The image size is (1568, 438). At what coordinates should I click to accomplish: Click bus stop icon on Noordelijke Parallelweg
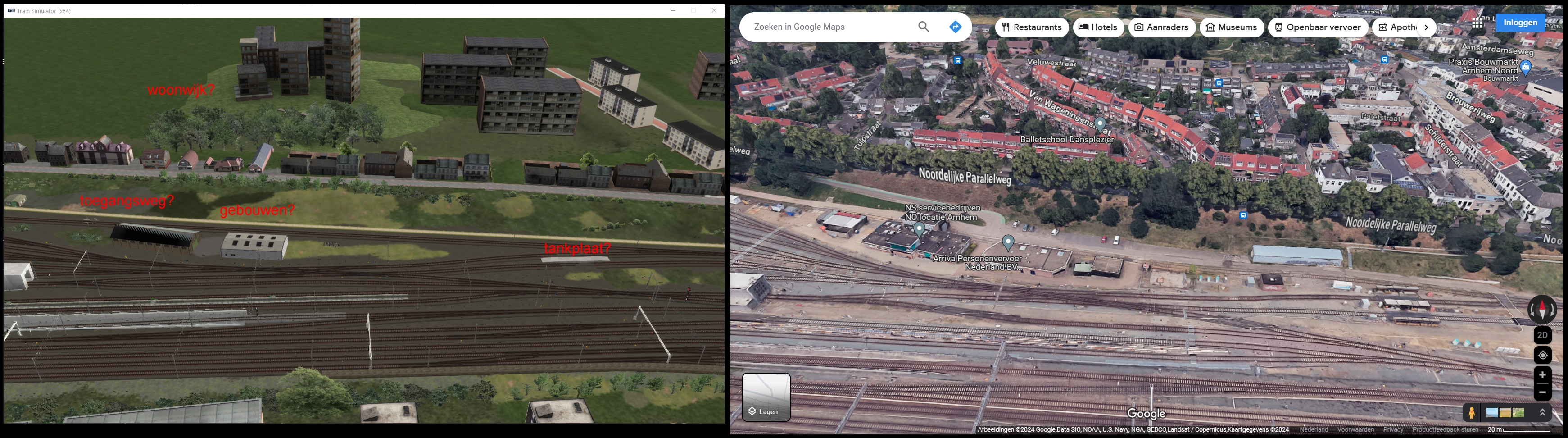(x=1243, y=216)
